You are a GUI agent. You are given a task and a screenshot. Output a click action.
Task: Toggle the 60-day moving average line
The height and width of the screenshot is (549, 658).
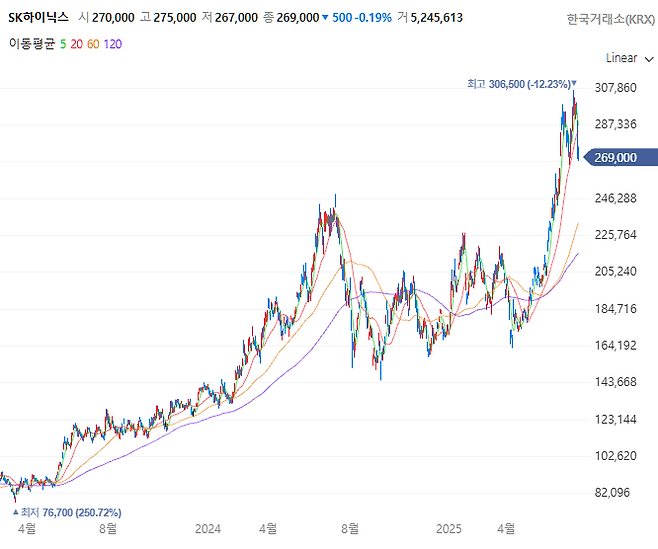coord(94,44)
